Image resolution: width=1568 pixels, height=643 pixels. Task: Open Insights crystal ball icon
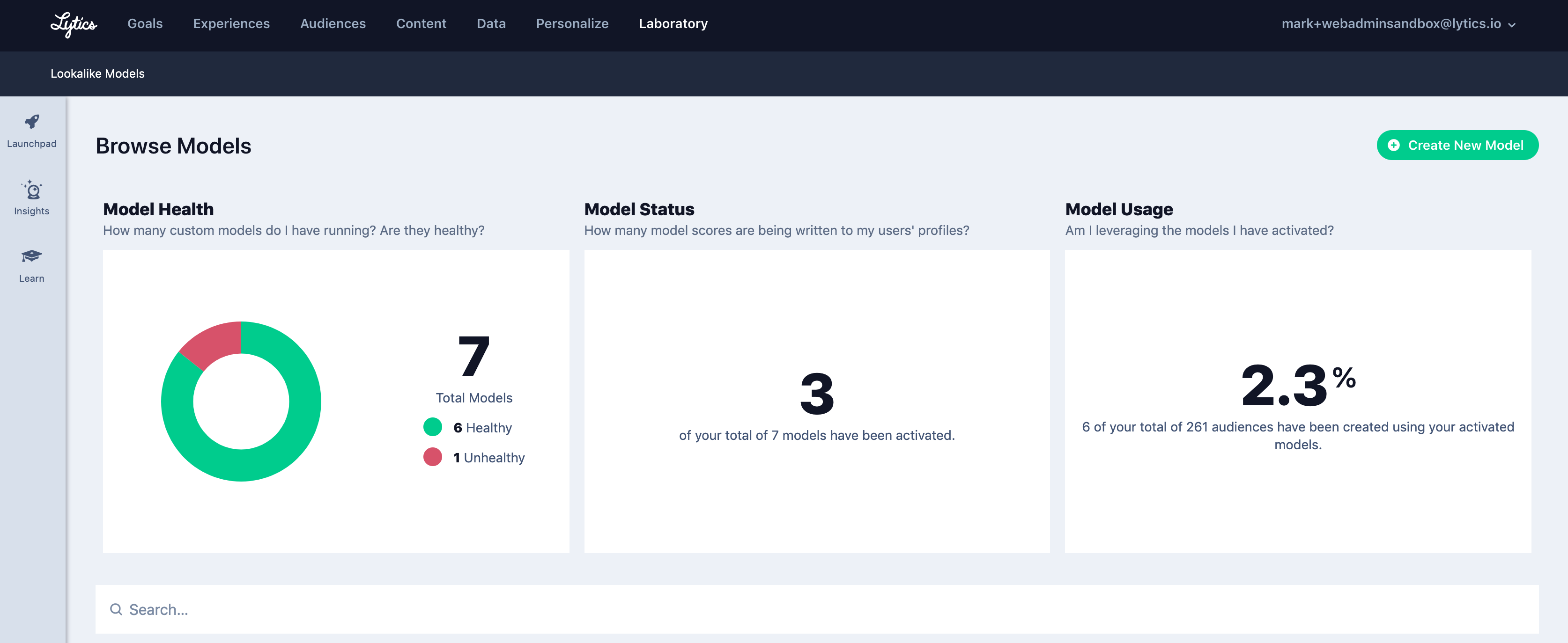point(32,190)
